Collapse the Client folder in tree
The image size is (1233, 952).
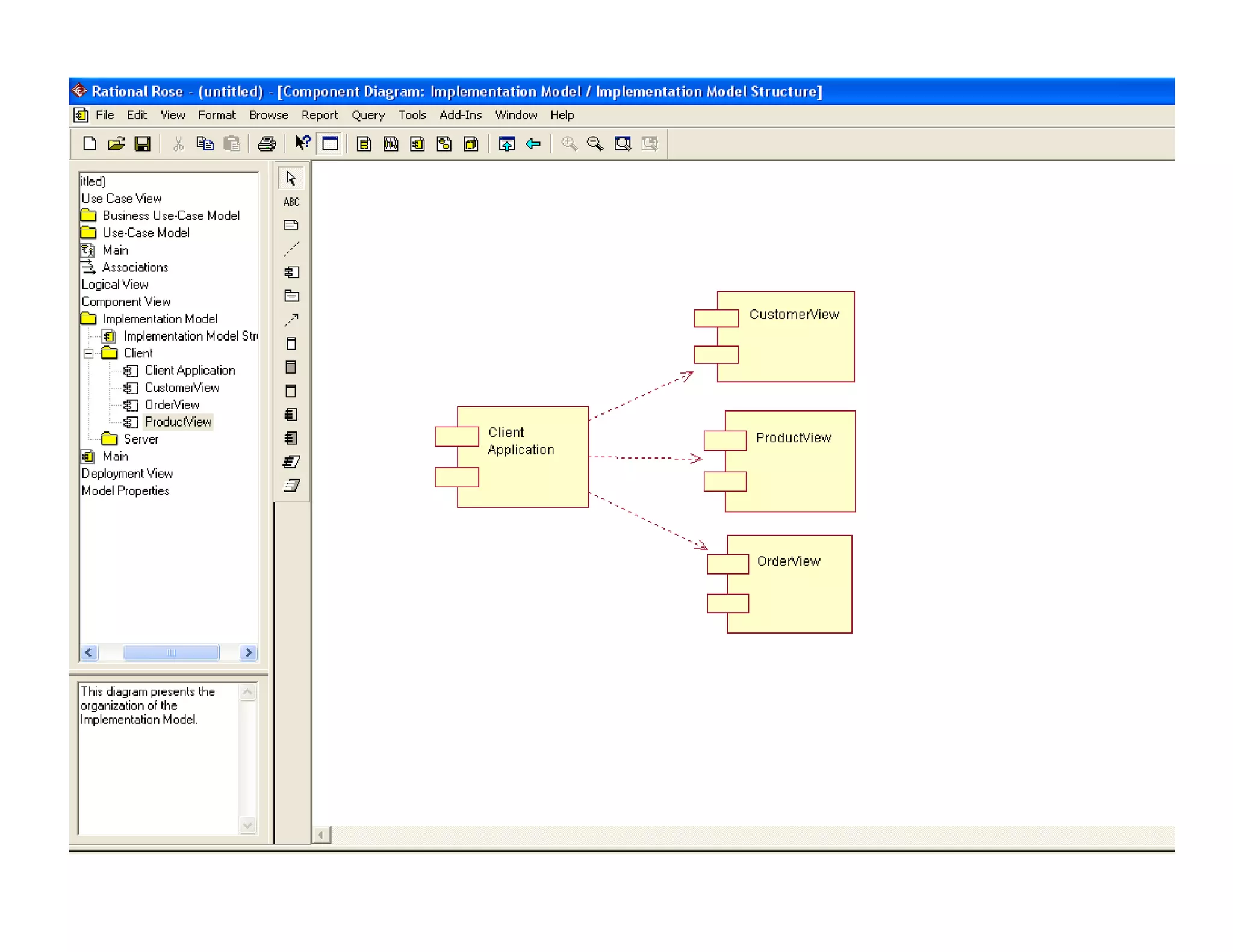pos(89,354)
